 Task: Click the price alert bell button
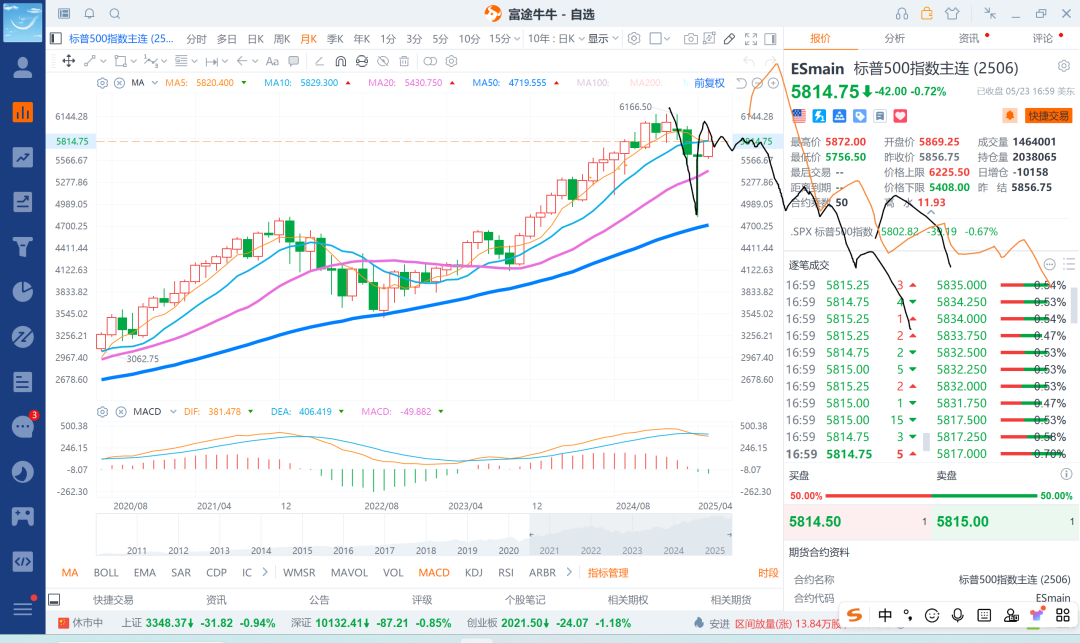pos(1009,116)
